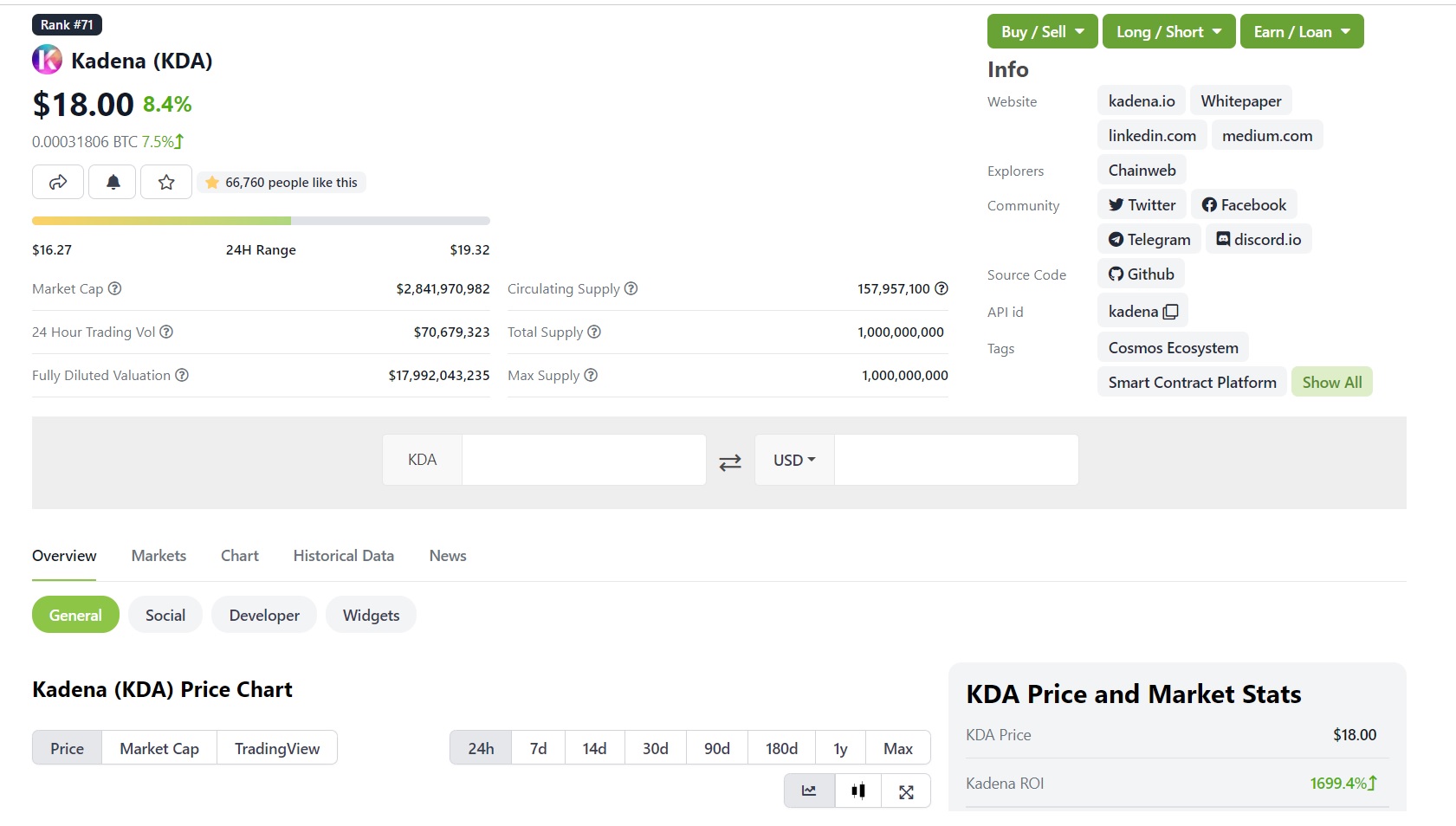Screen dimensions: 1456x826
Task: Click the 24H Range price bar
Action: tap(261, 220)
